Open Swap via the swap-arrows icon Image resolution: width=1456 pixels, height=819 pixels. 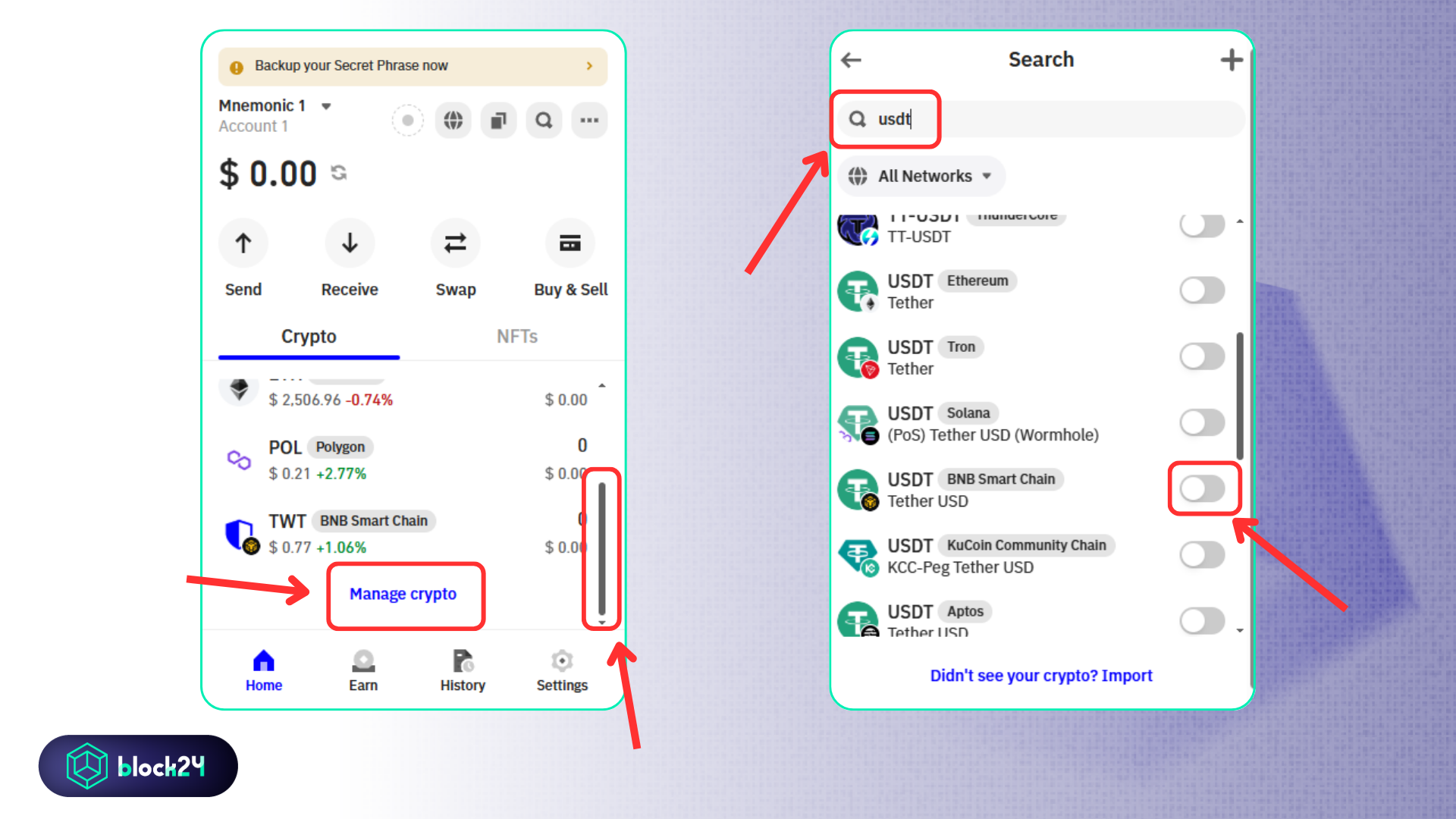click(x=455, y=243)
